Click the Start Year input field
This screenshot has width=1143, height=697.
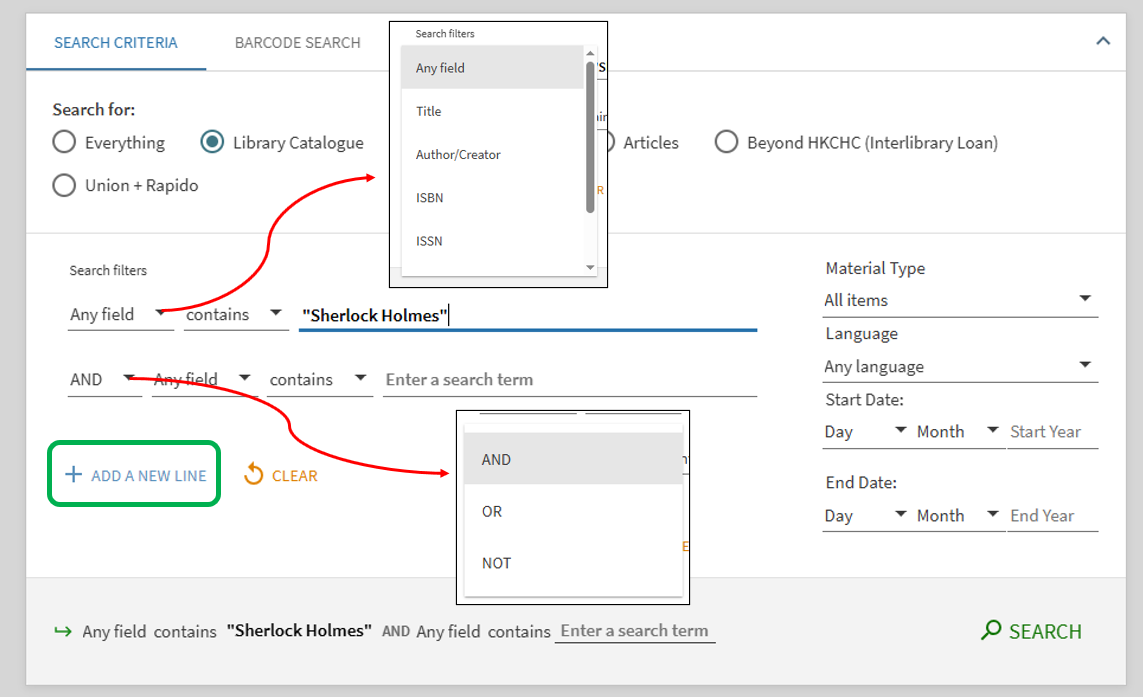click(x=1051, y=431)
